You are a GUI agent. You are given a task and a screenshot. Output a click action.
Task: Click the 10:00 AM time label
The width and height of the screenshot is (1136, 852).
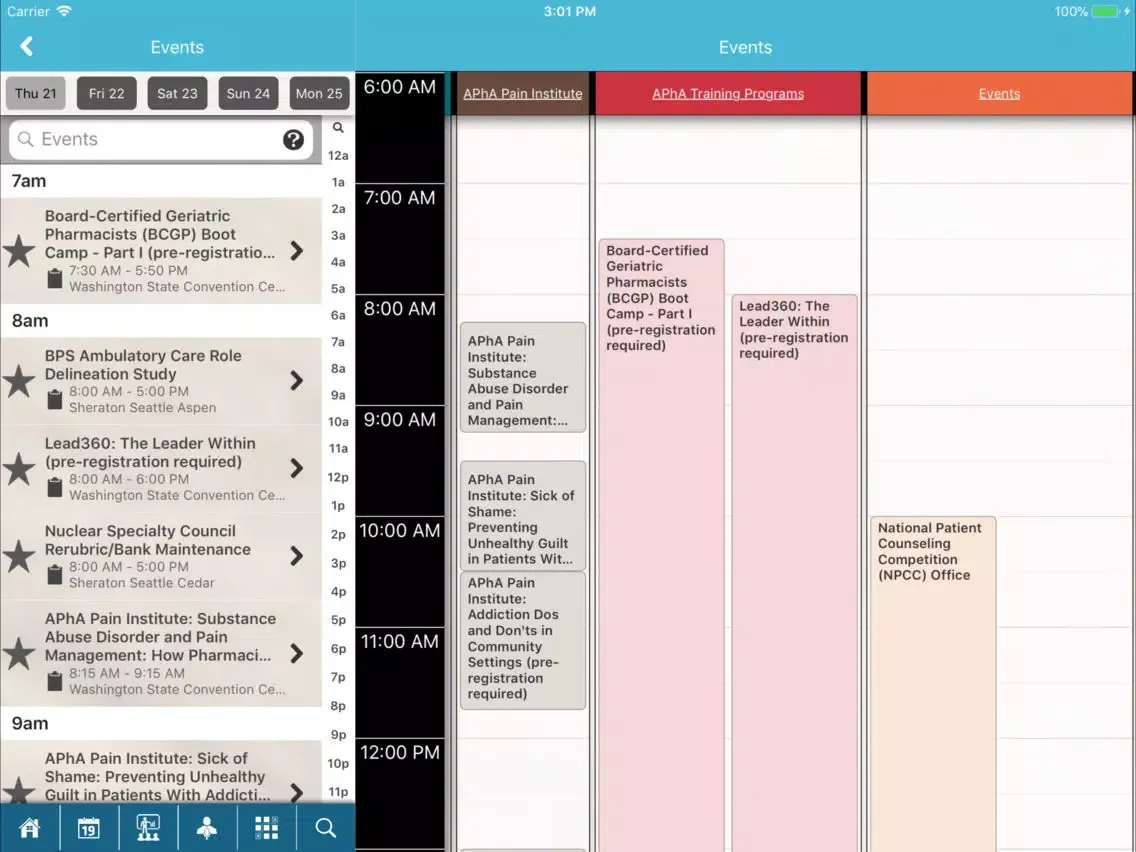pos(400,530)
